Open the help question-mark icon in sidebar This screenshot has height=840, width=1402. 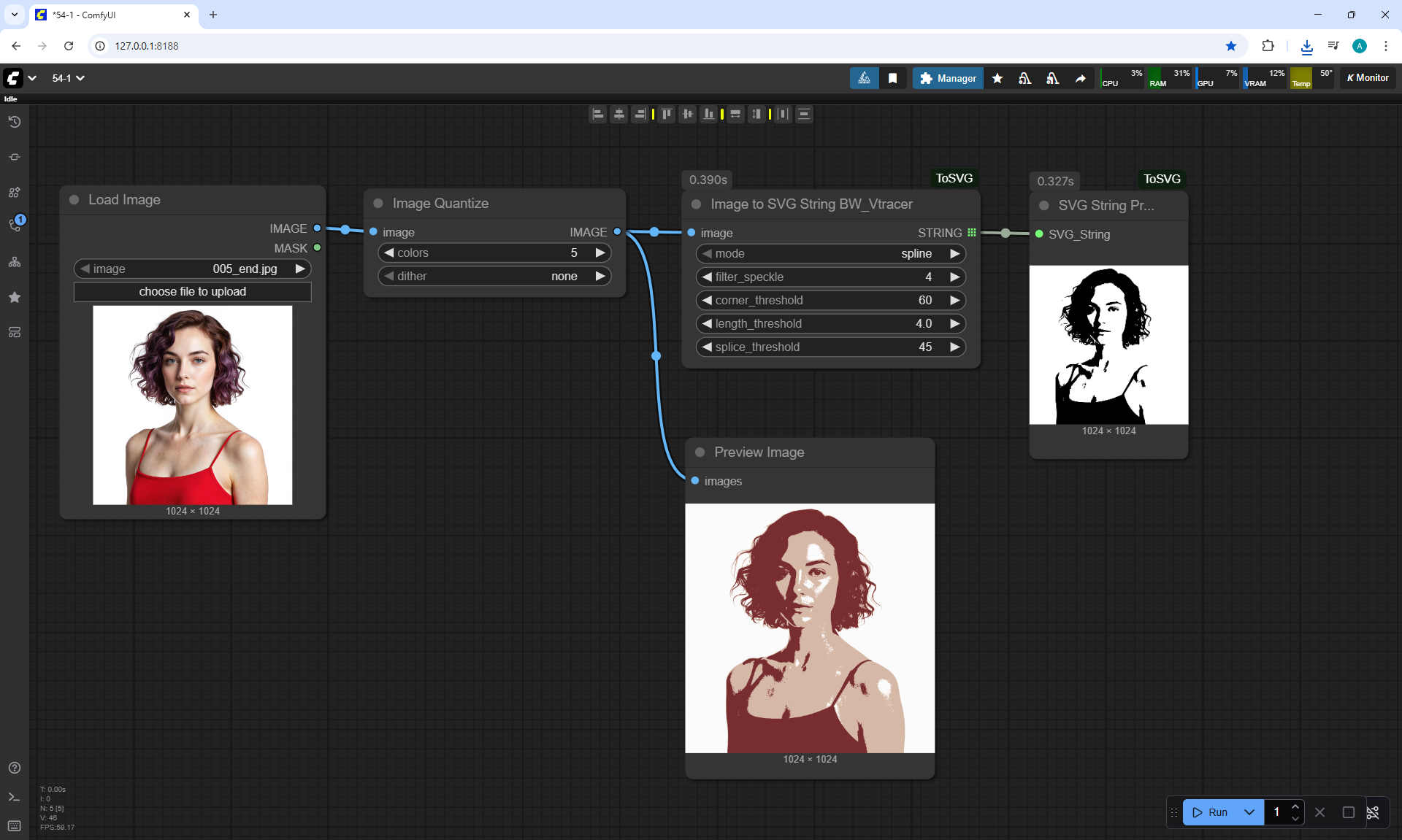(x=14, y=768)
